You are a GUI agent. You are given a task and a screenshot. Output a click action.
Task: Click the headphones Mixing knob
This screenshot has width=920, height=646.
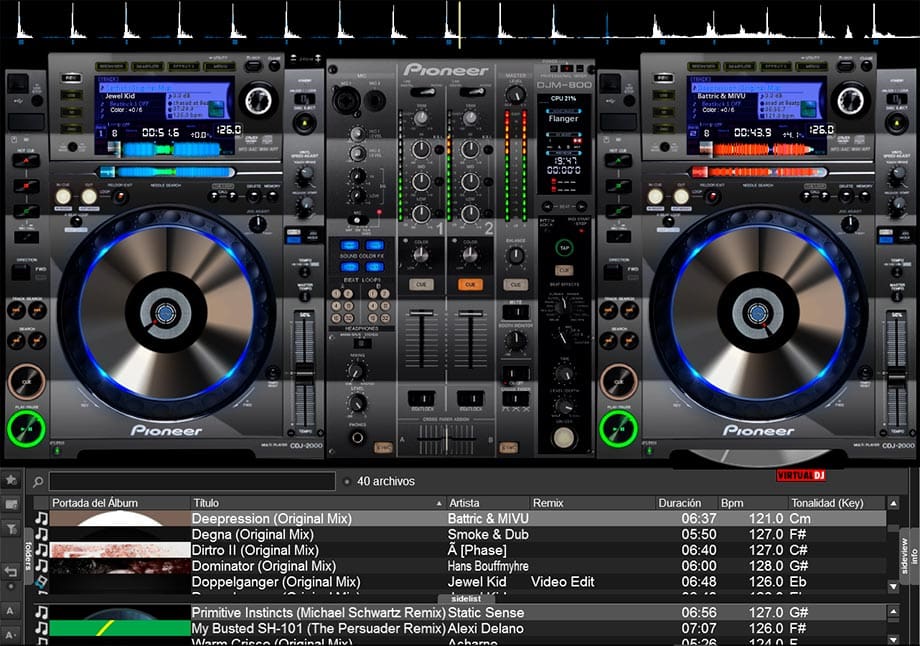click(x=356, y=370)
